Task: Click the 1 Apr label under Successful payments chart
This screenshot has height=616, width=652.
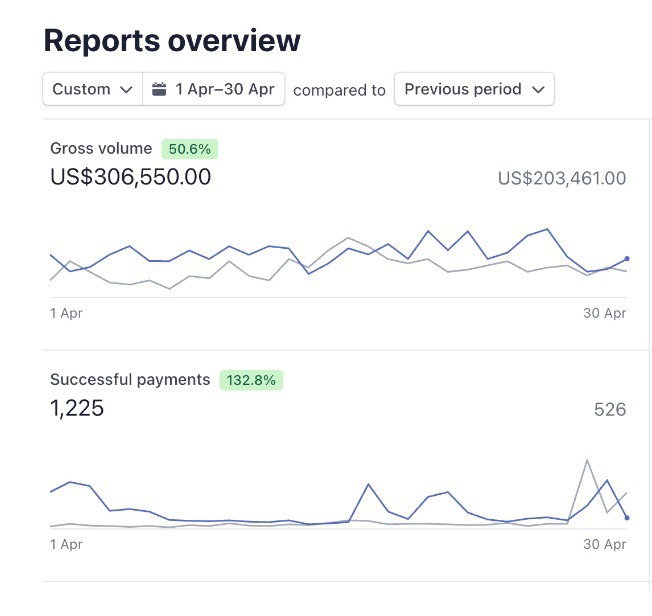Action: [x=66, y=545]
